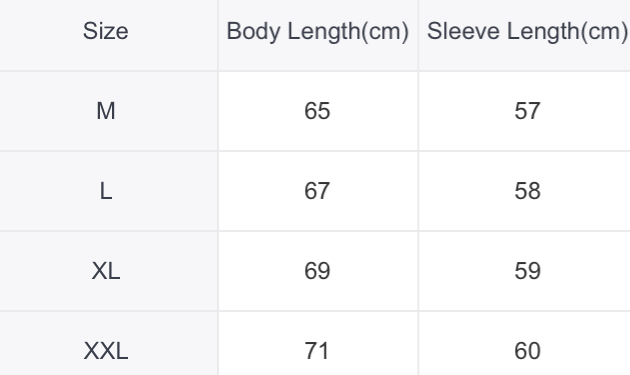Click body length value 67

(x=317, y=191)
